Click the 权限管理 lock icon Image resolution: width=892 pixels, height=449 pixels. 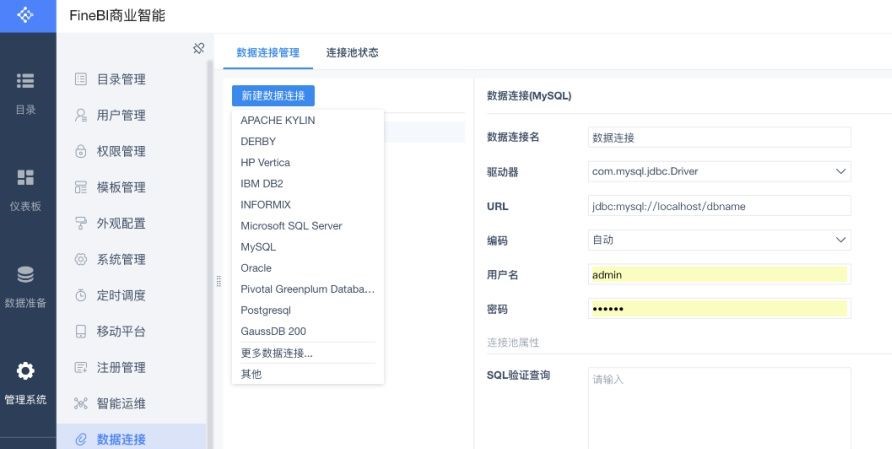coord(81,151)
